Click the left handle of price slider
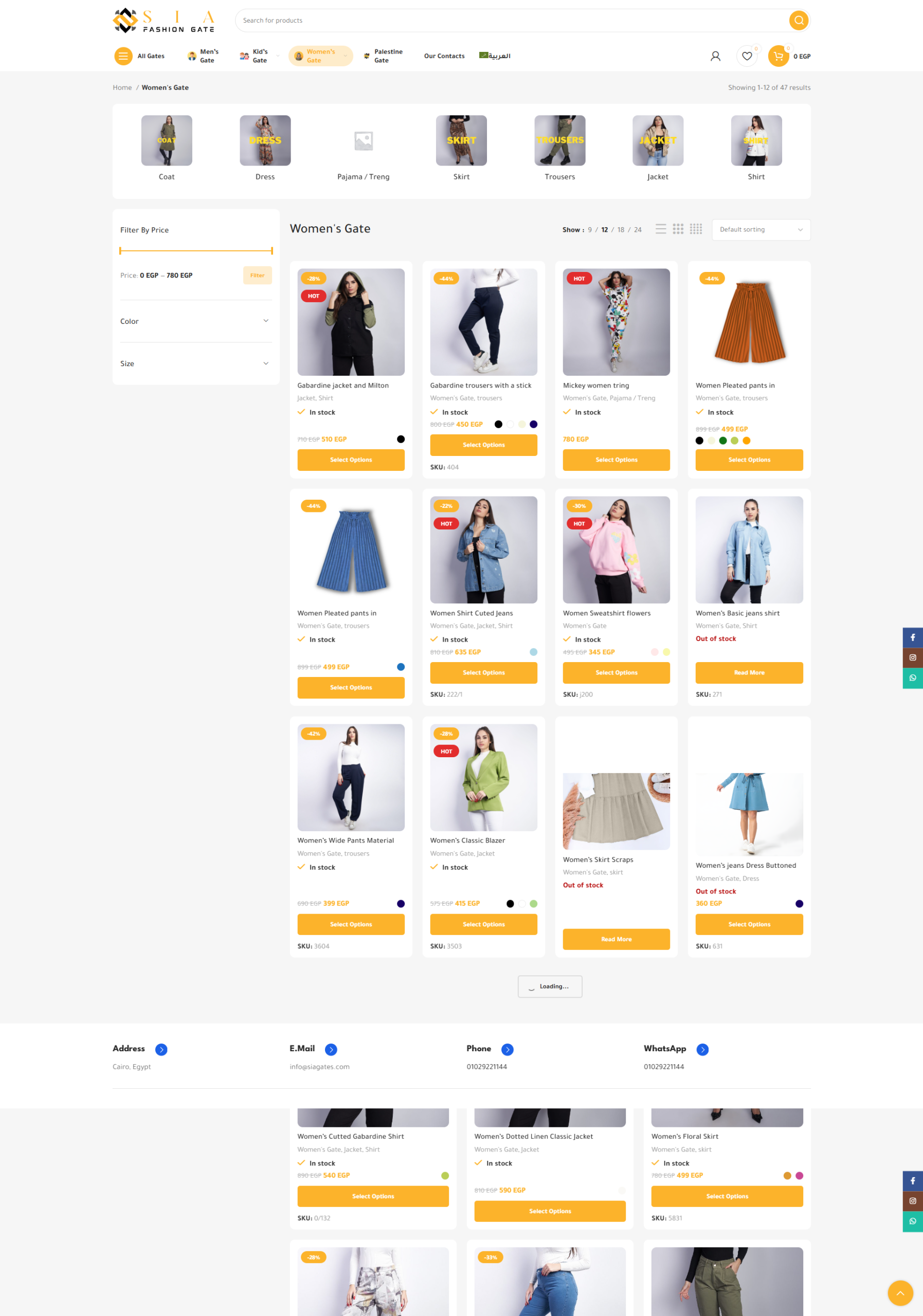Viewport: 923px width, 1316px height. (120, 251)
